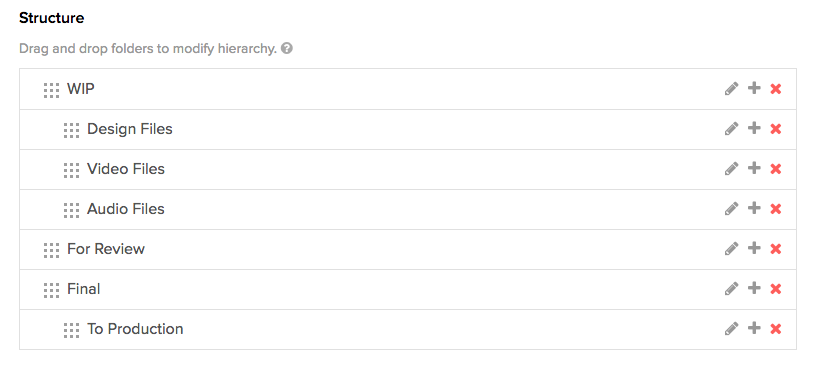Click the pencil edit icon for WIP

731,89
